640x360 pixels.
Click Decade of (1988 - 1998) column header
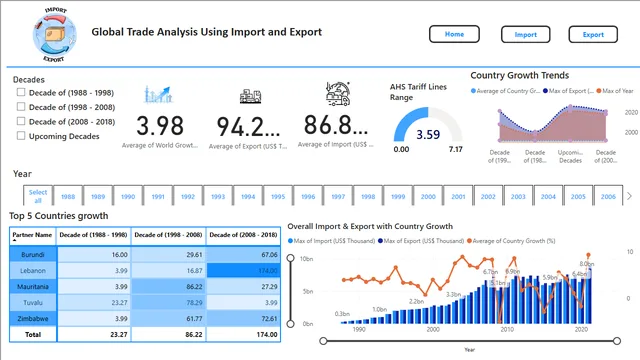[x=93, y=235]
